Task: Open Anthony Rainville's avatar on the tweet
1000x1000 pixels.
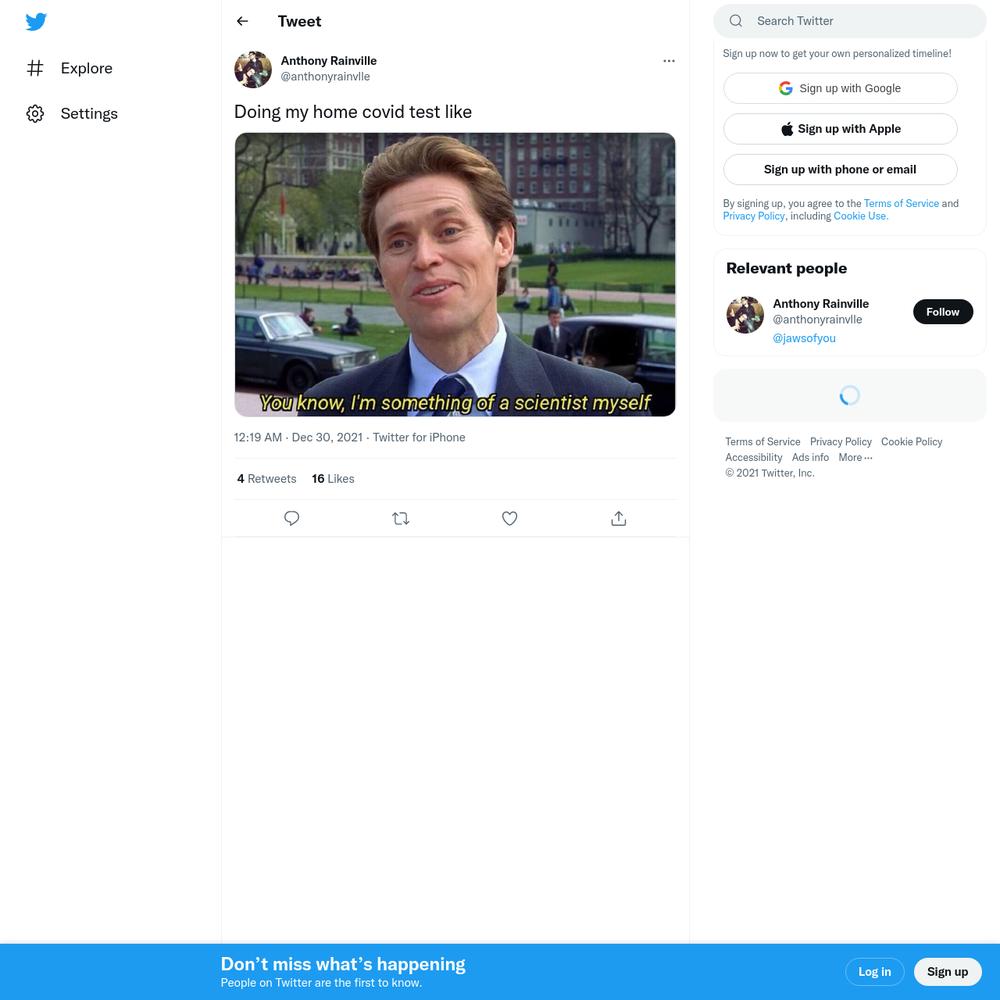Action: (253, 69)
